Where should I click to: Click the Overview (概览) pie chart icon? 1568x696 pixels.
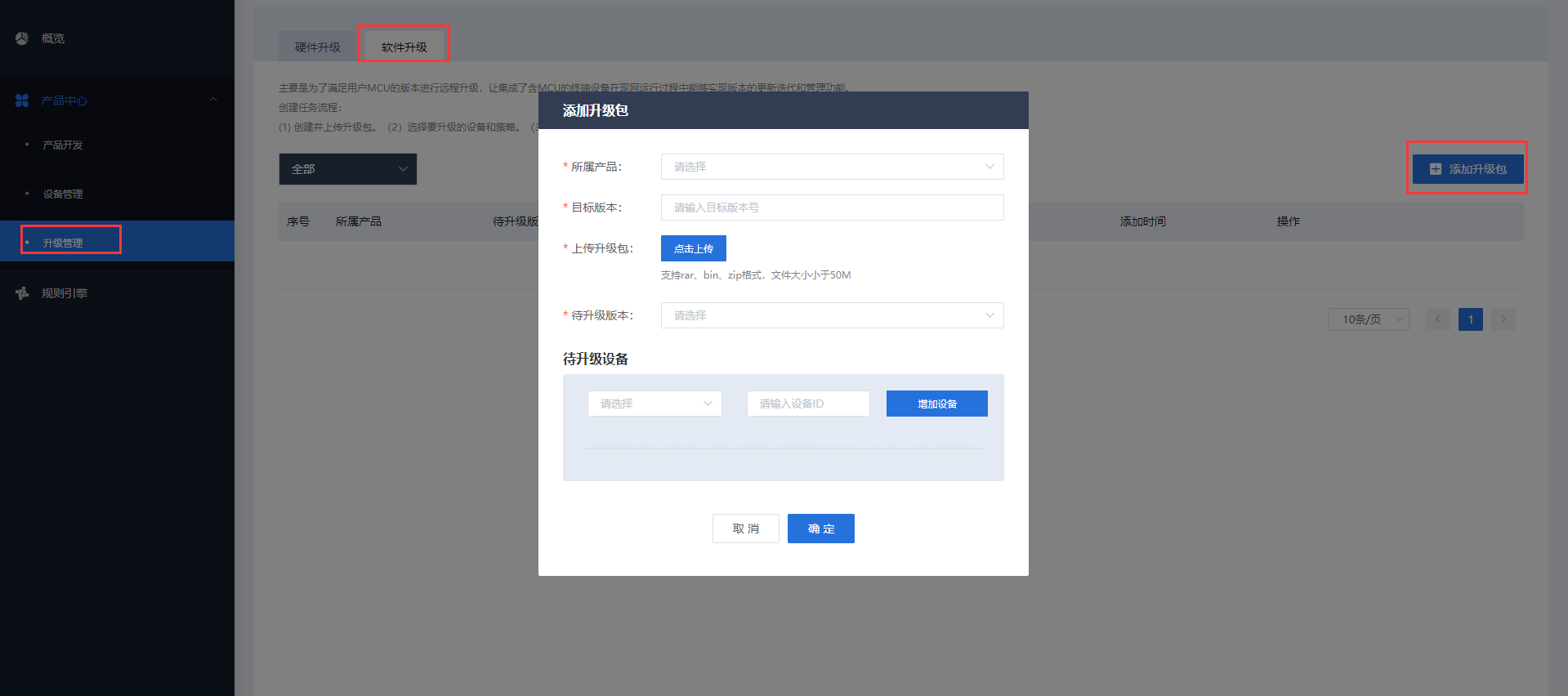22,38
